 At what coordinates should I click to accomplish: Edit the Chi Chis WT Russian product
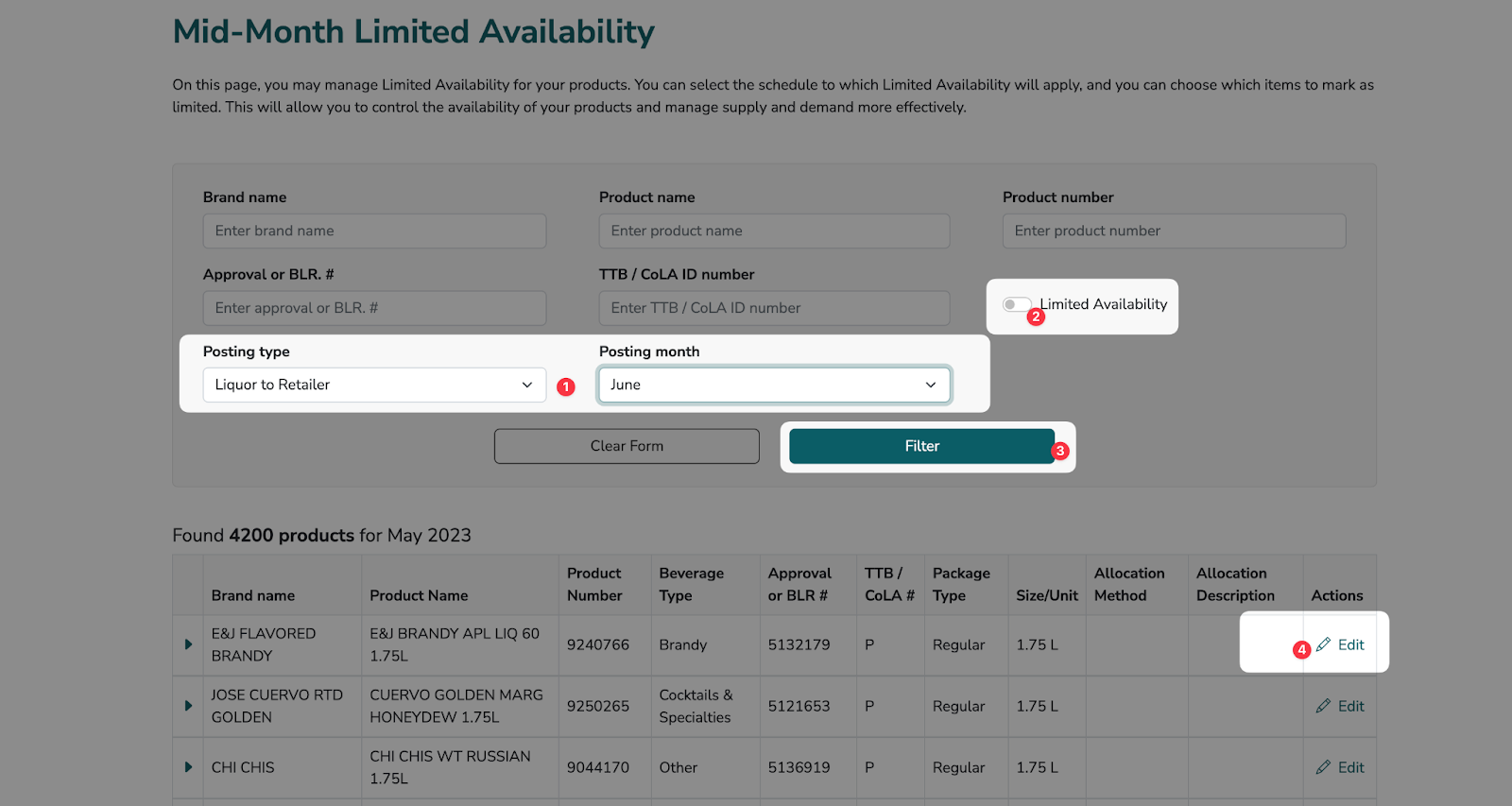tap(1340, 767)
